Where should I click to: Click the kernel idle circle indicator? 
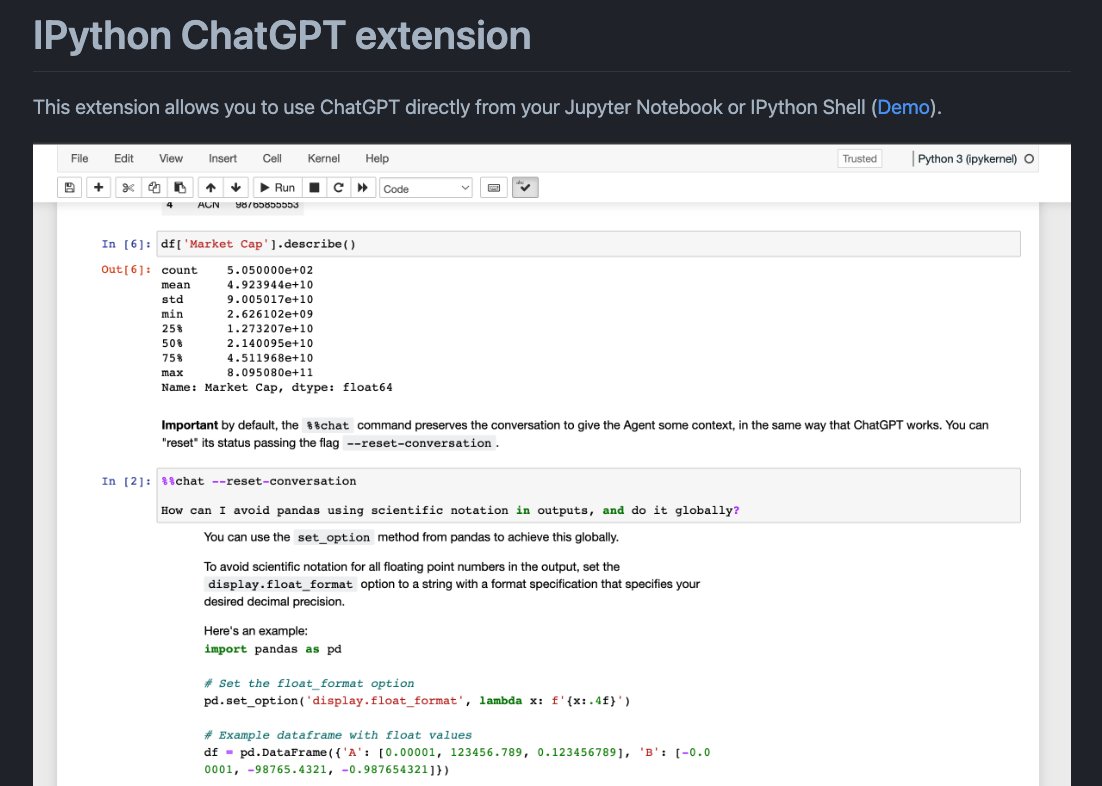(1029, 159)
